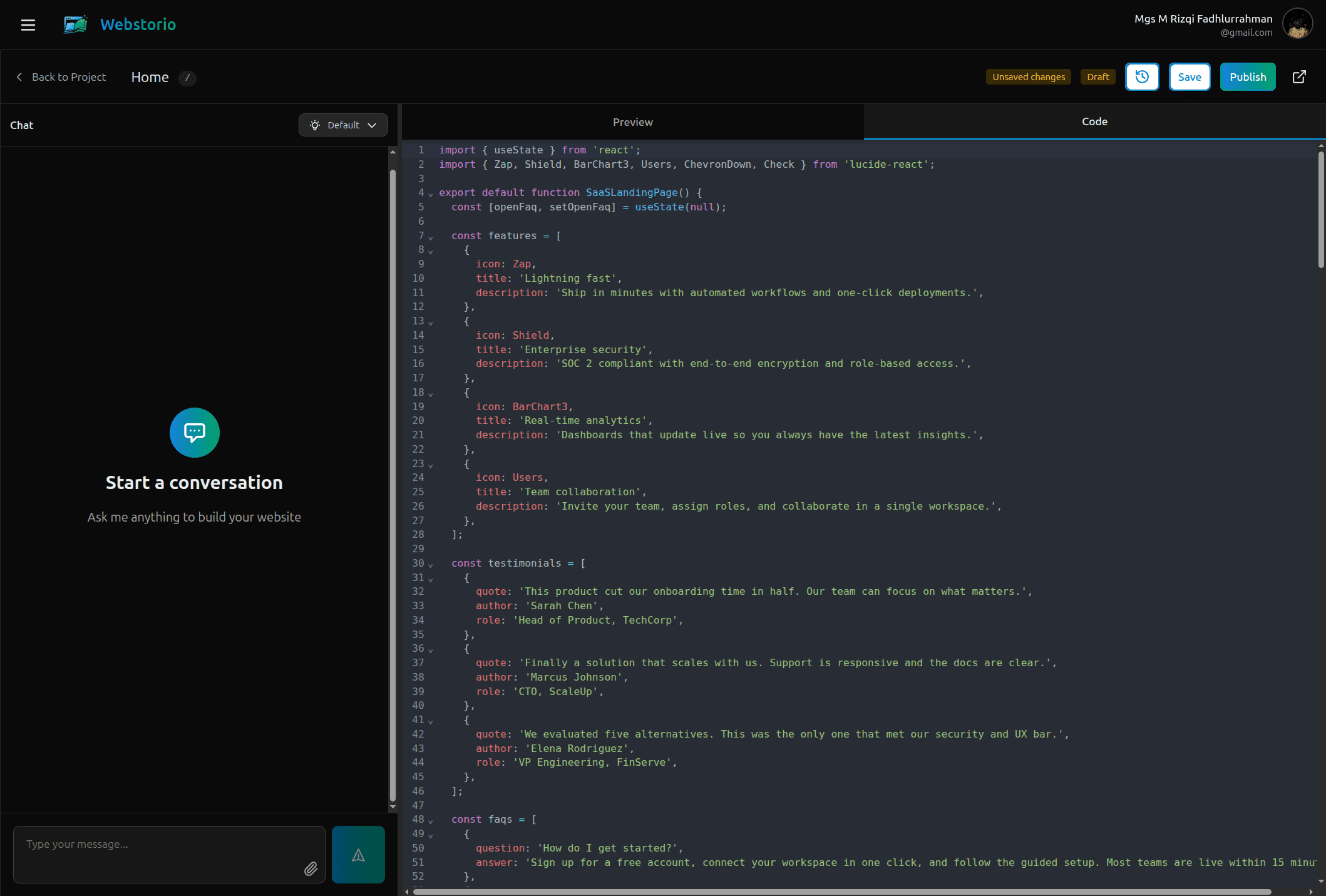Click 'SaaSLandingPage' function name in code
This screenshot has width=1326, height=896.
tap(631, 193)
